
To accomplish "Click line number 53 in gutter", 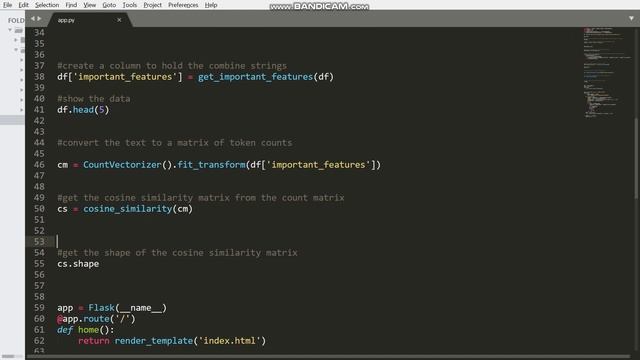I will pos(39,242).
